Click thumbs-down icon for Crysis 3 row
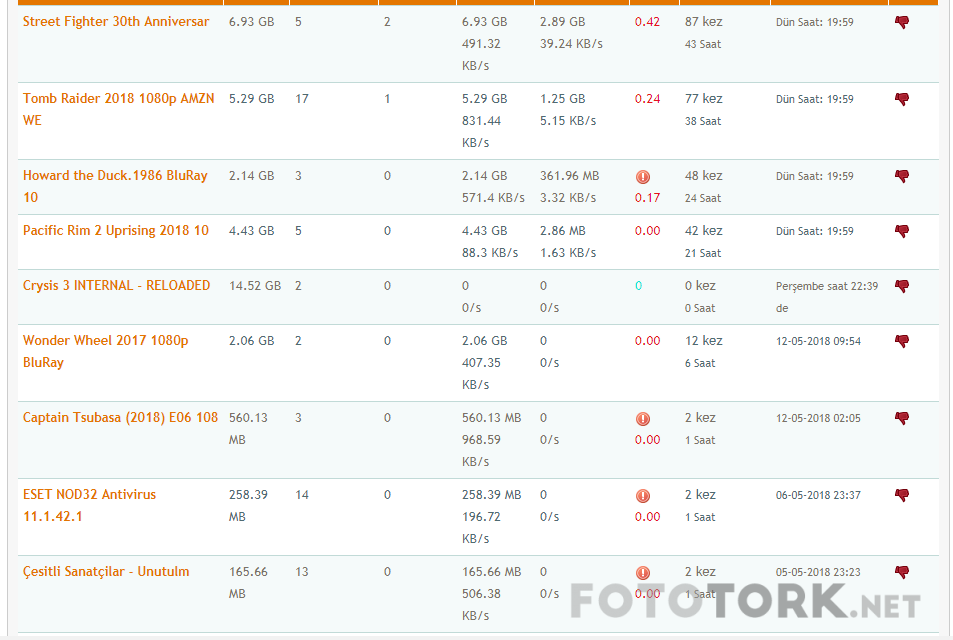953x640 pixels. 901,286
